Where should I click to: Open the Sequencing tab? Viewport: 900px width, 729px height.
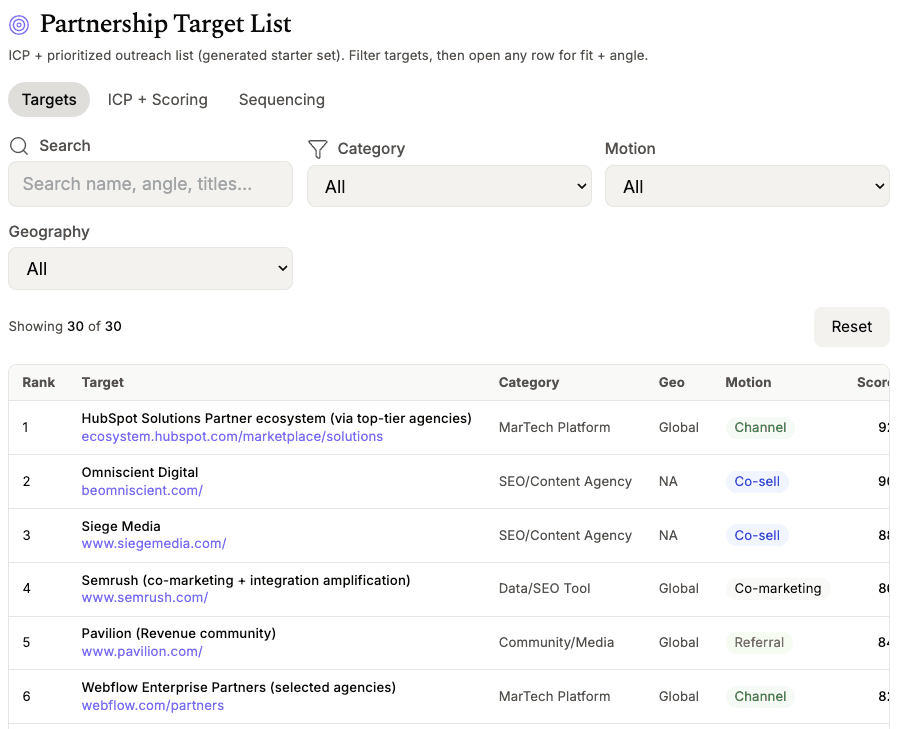tap(282, 100)
